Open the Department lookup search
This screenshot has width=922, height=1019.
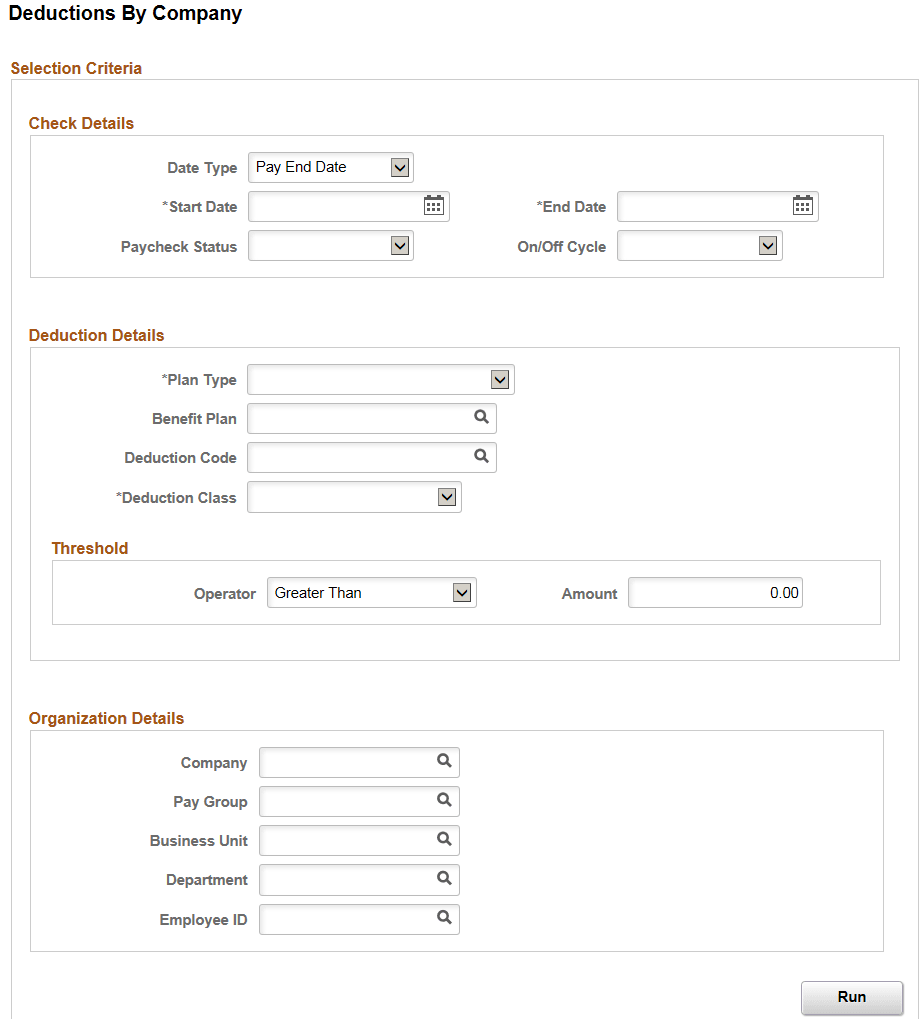point(443,879)
